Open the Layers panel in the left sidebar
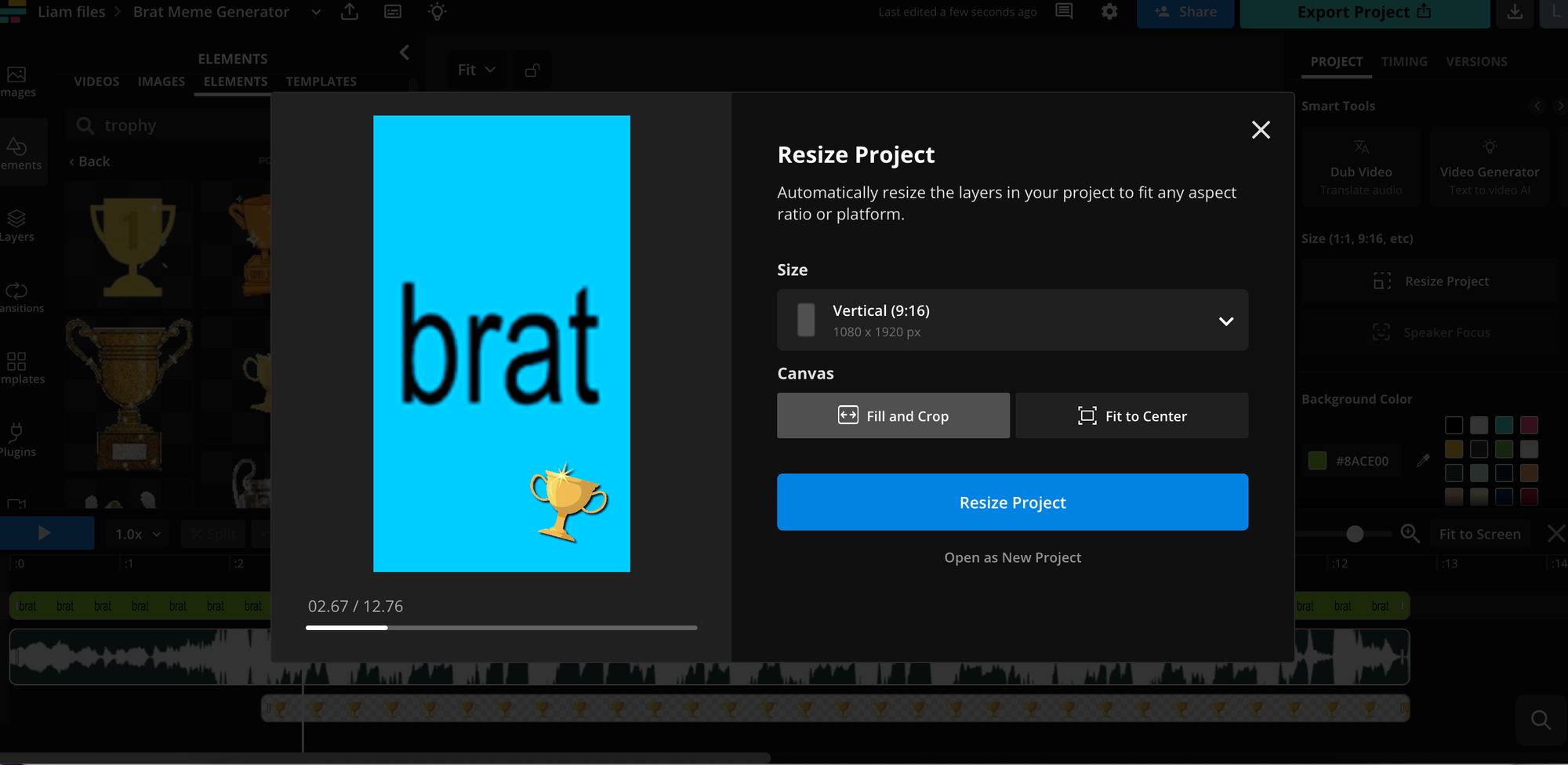 (17, 226)
